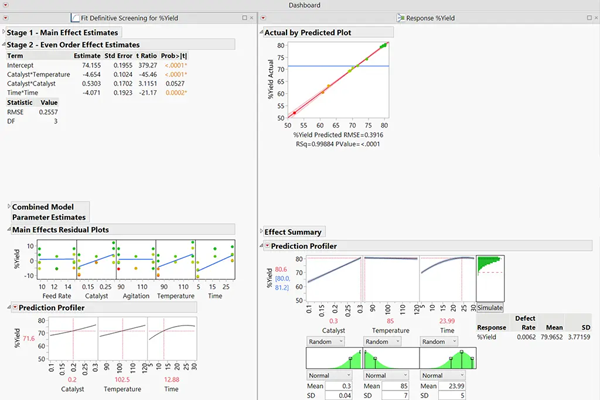Viewport: 600px width, 400px height.
Task: Open the Random dropdown for Time
Action: pyautogui.click(x=443, y=340)
